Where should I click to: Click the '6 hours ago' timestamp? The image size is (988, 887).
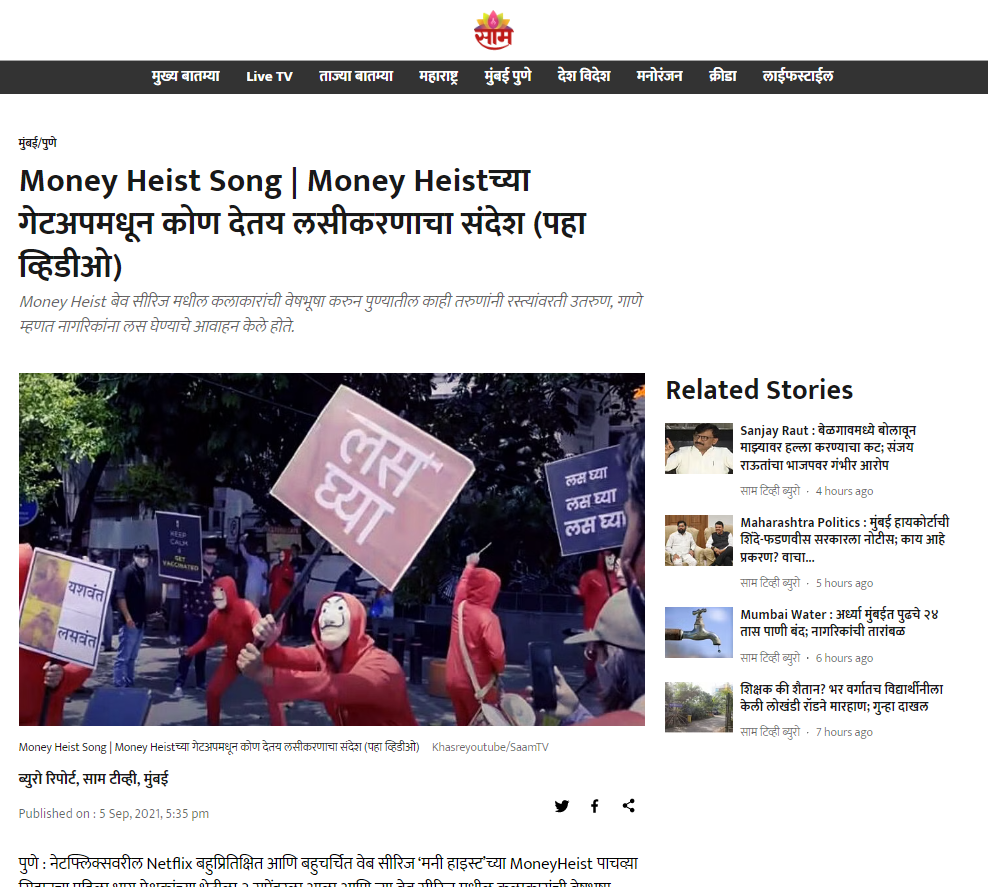844,658
